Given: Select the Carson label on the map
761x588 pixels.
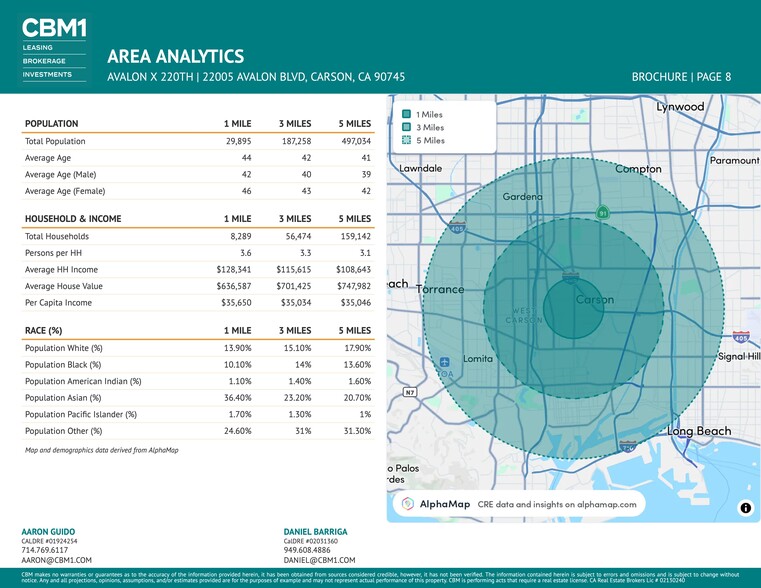Looking at the screenshot, I should pos(594,299).
